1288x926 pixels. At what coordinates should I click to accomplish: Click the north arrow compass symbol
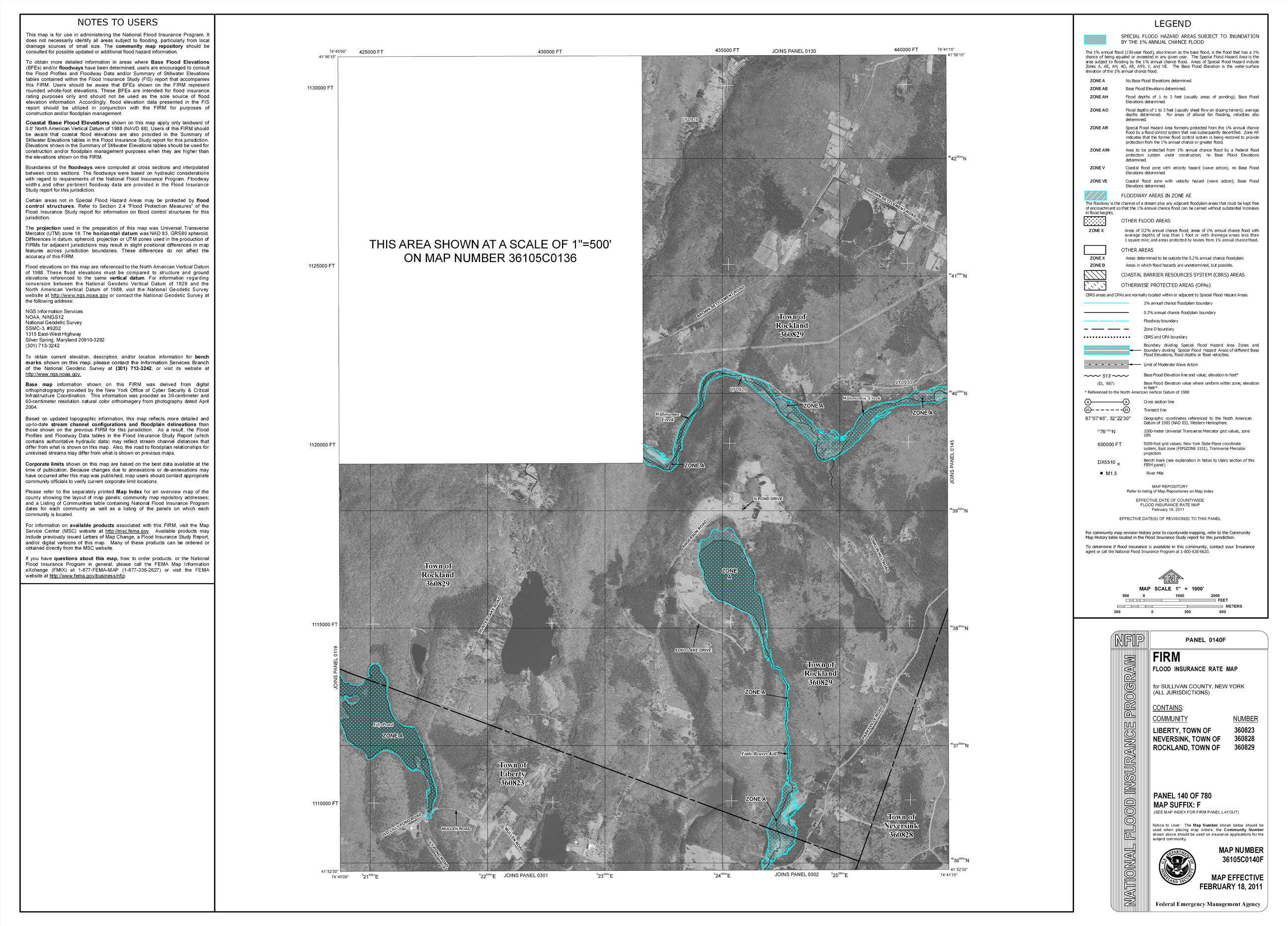[1170, 577]
